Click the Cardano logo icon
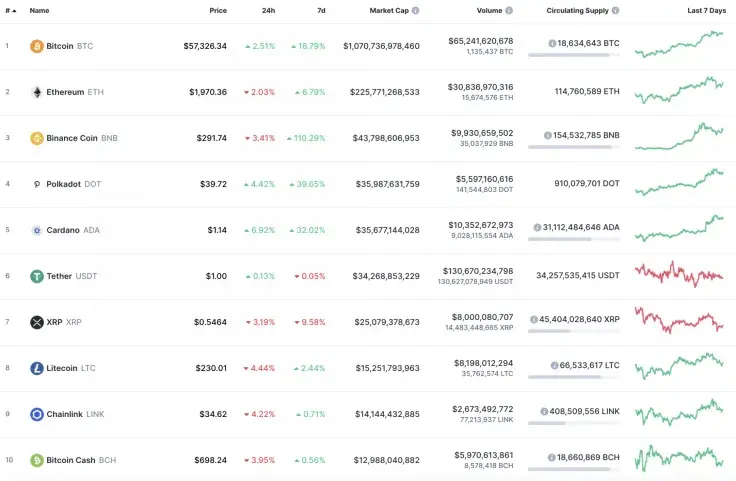736x481 pixels. tap(37, 230)
